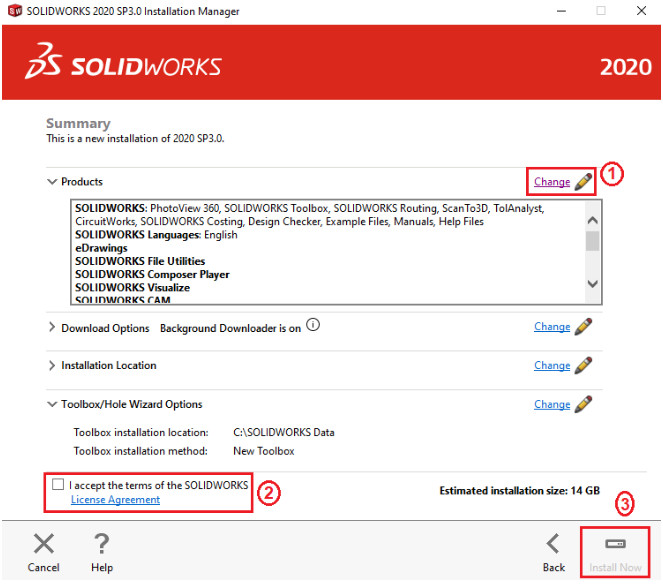This screenshot has height=584, width=663.
Task: Click the Cancel X icon
Action: tap(44, 544)
